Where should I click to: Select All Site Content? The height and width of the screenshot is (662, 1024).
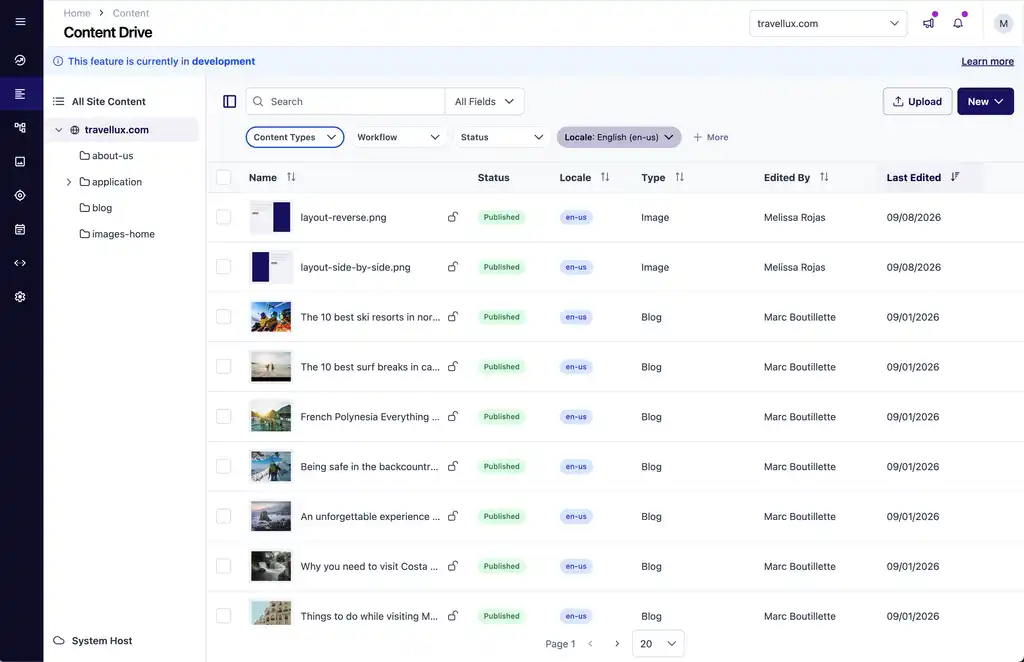99,101
